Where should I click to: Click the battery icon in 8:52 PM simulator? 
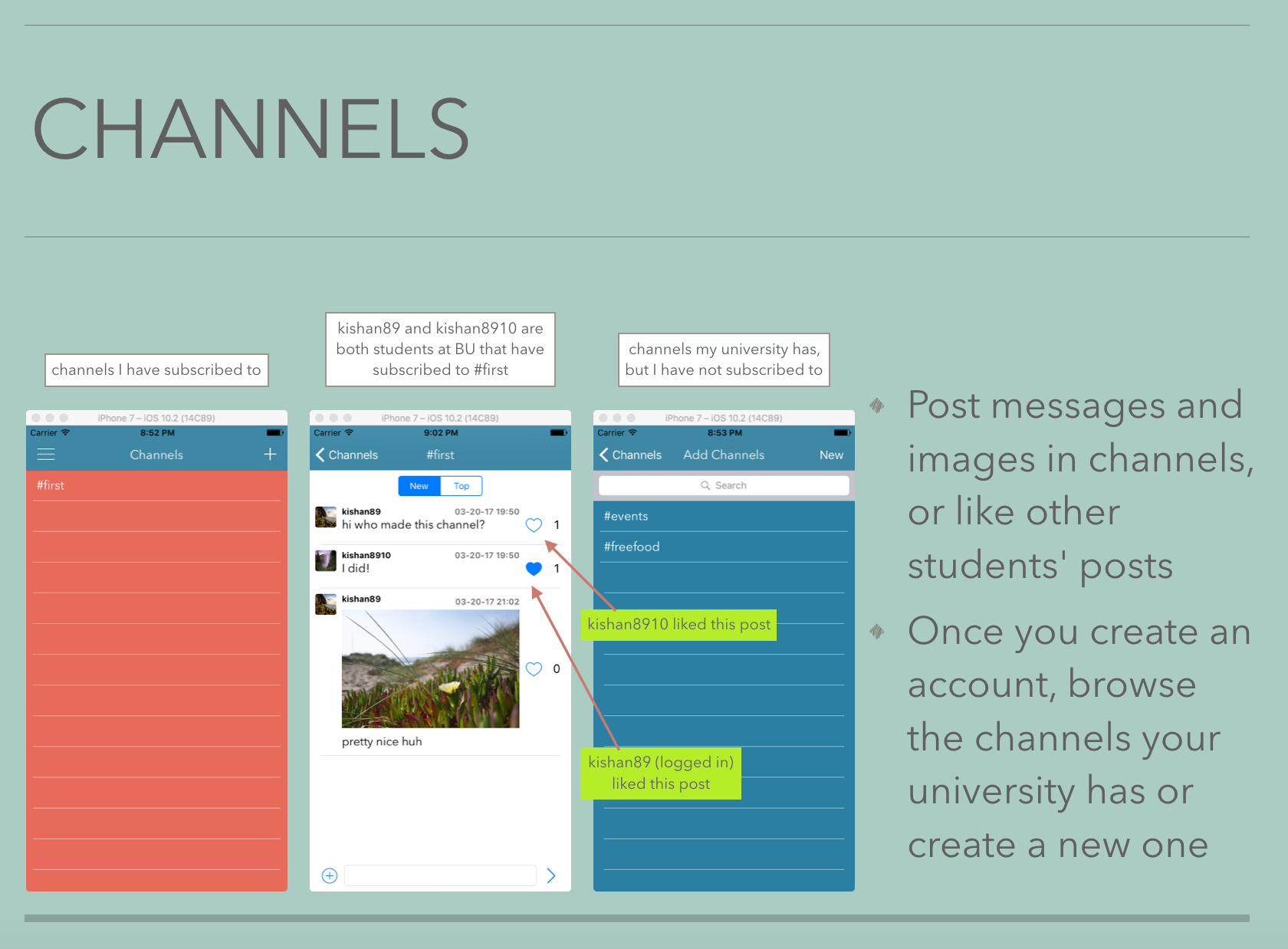pos(274,433)
